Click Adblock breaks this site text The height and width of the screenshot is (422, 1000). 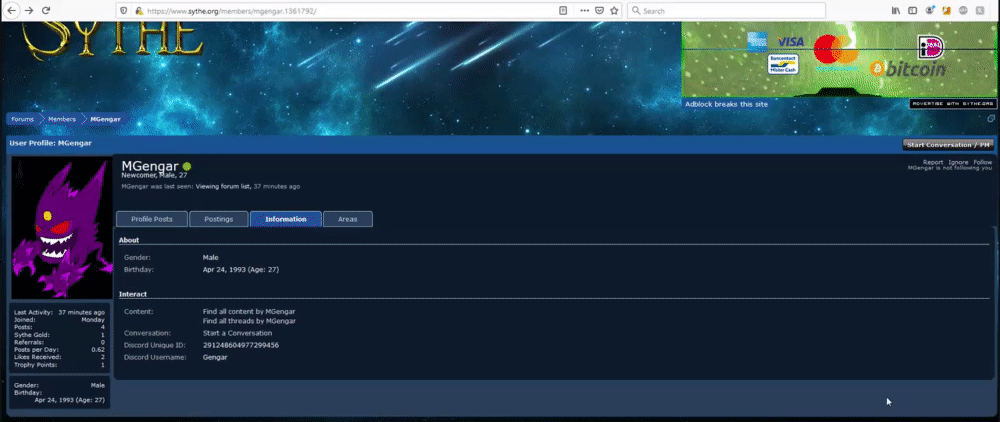[726, 104]
